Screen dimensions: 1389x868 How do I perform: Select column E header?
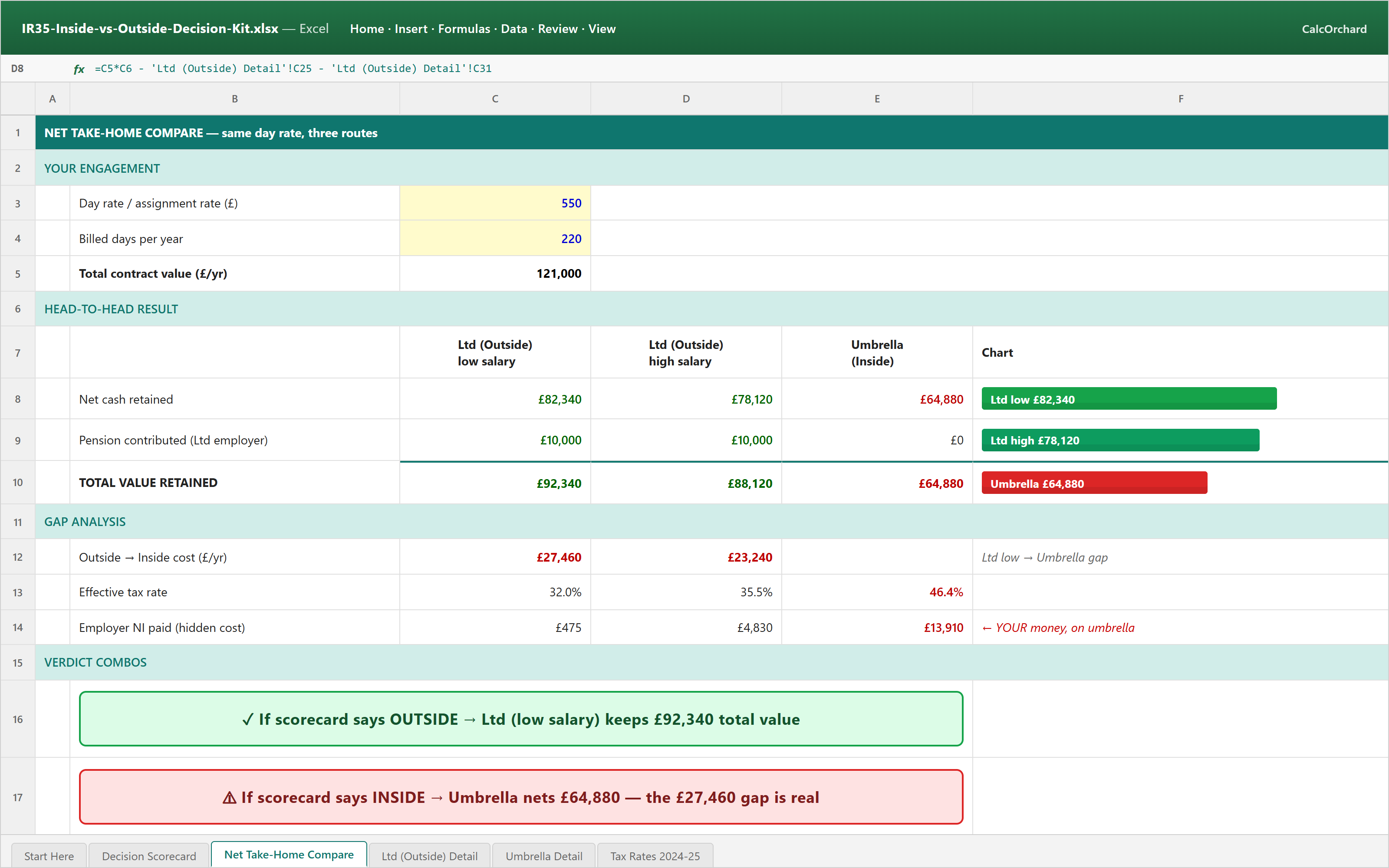[x=877, y=99]
